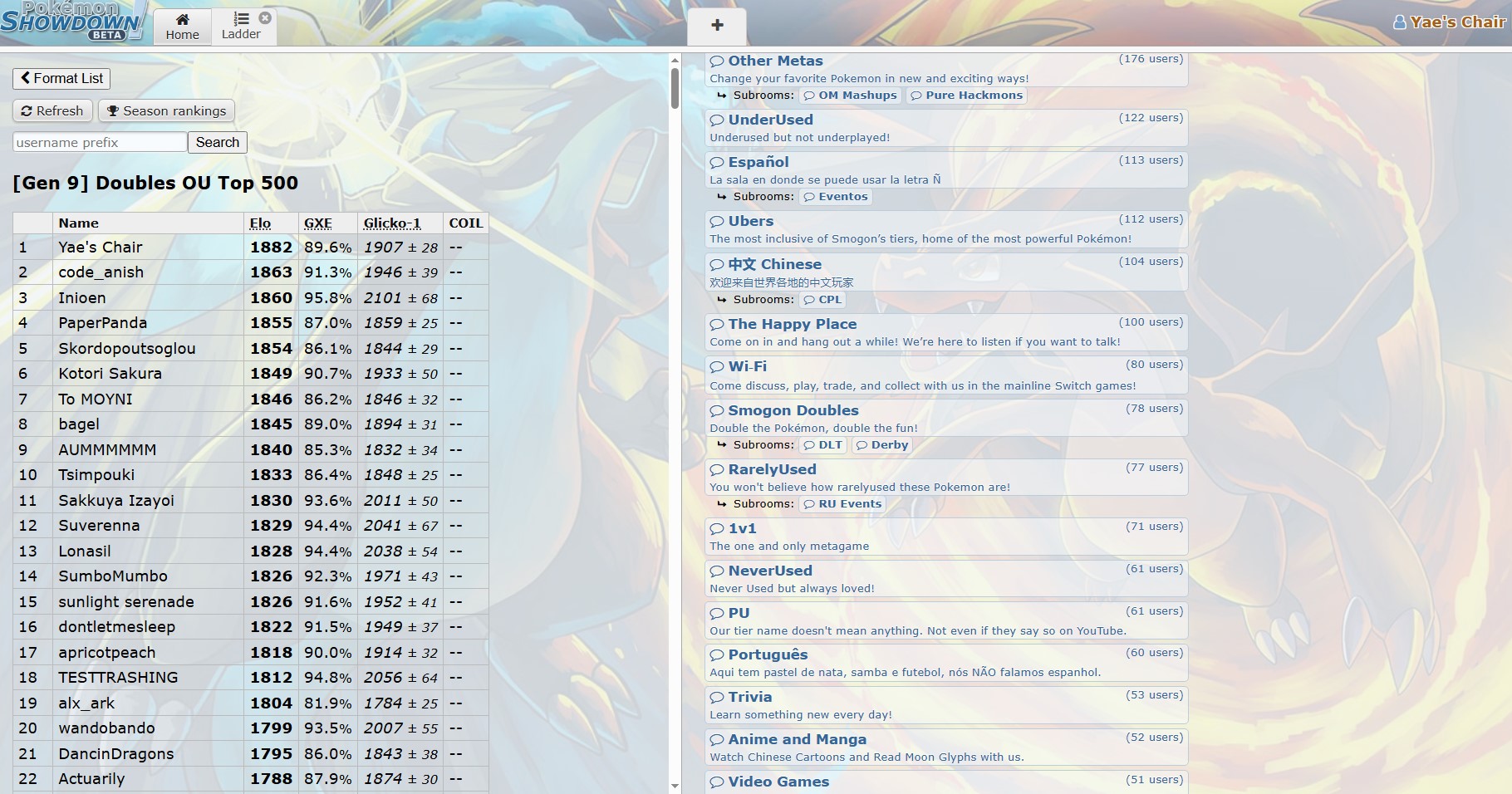Open the DLT subroom
This screenshot has height=794, width=1512.
click(822, 445)
